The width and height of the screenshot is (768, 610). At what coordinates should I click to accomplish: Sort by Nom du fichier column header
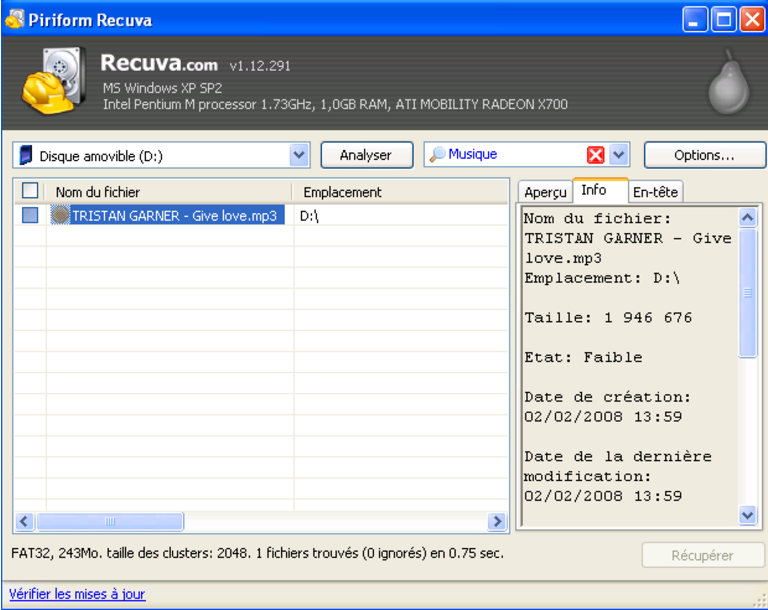pos(169,192)
